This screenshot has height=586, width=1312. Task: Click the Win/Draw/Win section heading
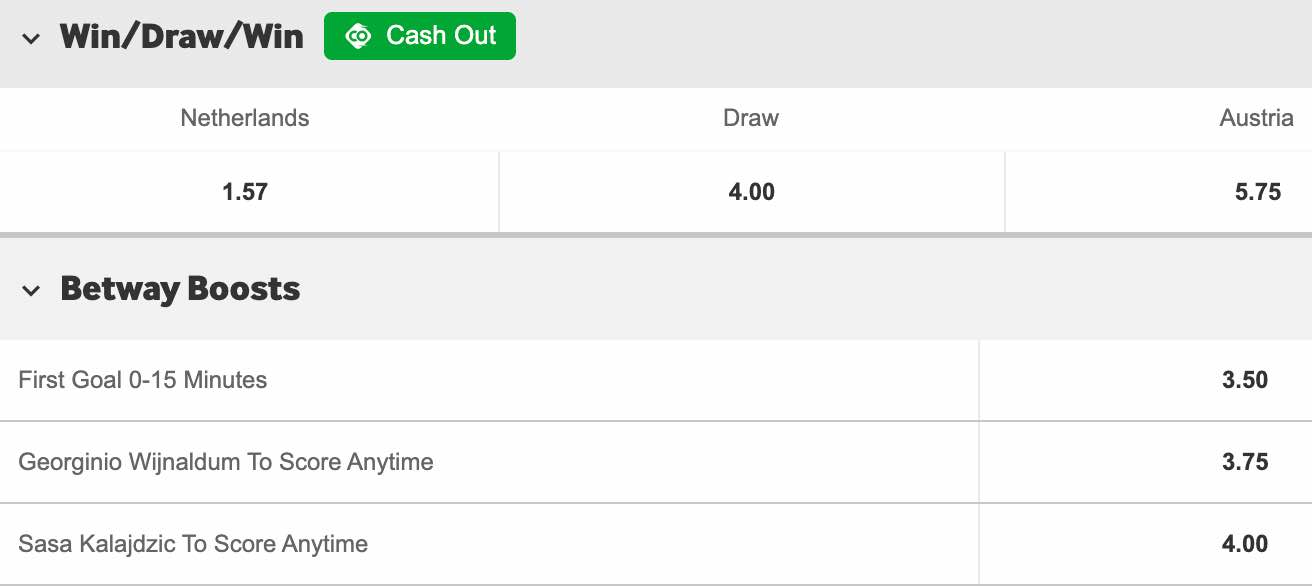[182, 36]
